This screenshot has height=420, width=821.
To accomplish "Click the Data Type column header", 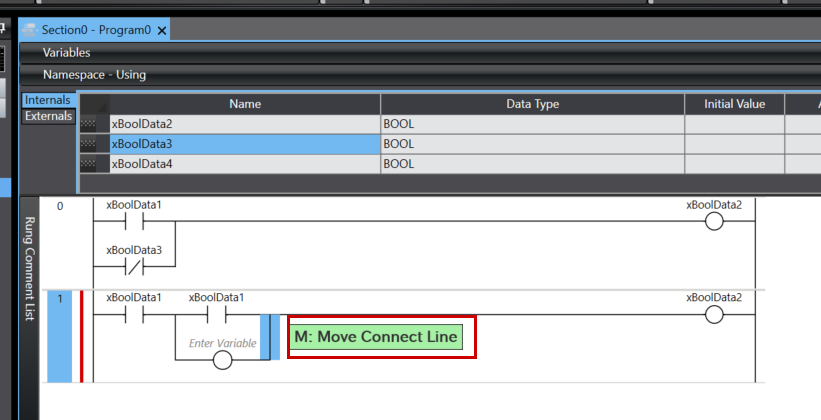I will click(x=531, y=104).
